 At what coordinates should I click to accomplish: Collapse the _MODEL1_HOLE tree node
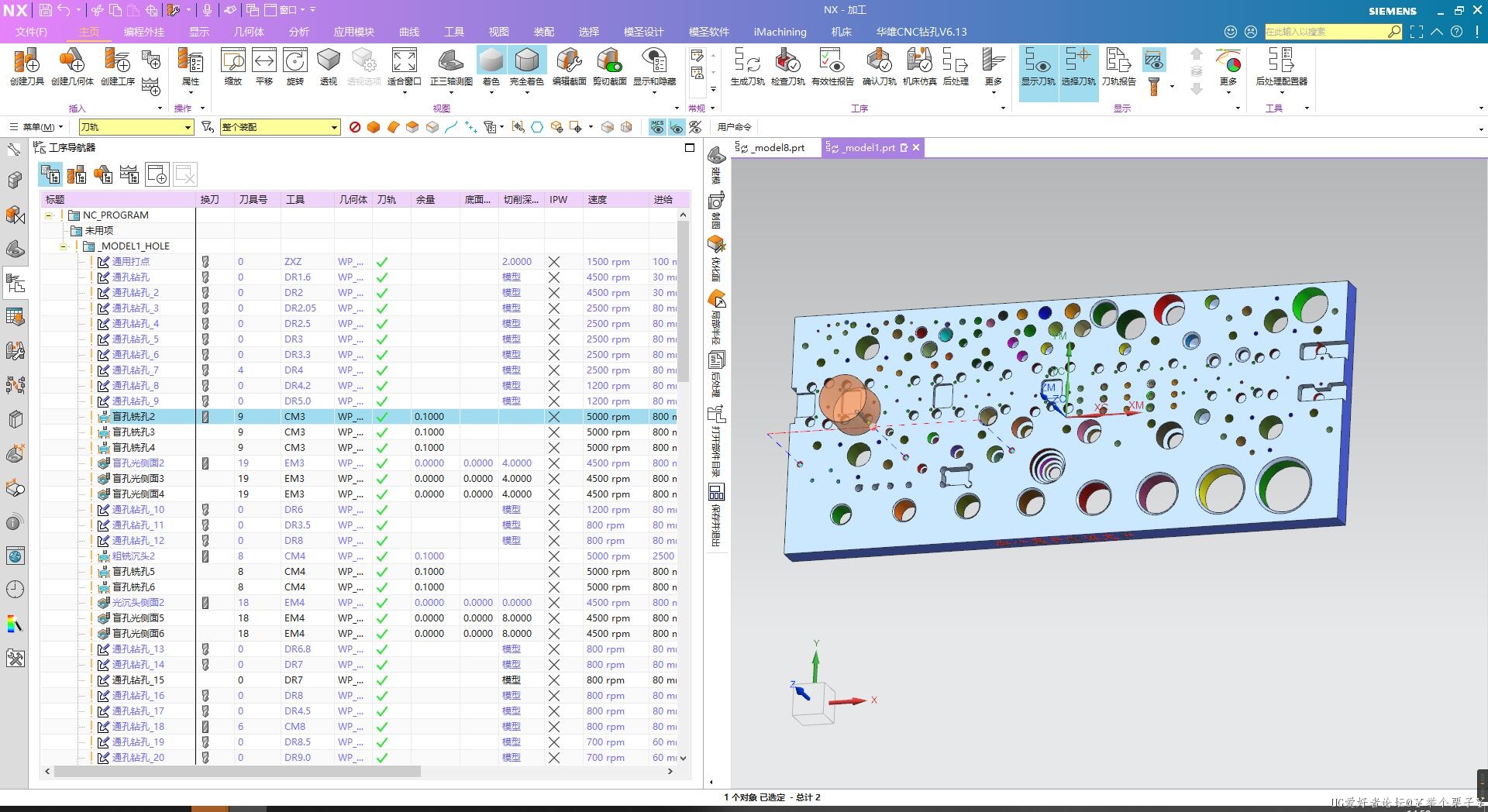[64, 246]
